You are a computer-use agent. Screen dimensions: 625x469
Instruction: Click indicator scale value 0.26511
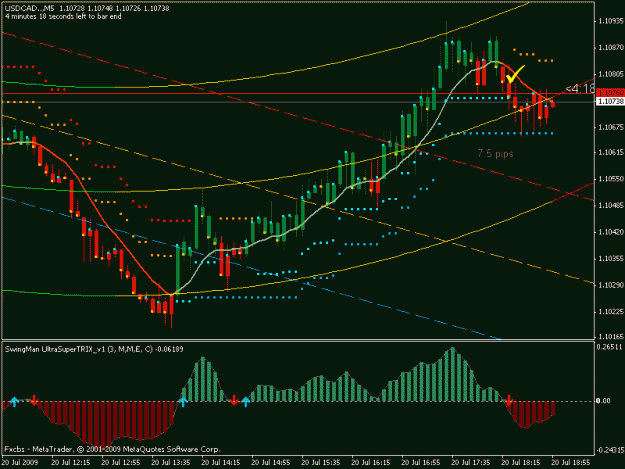609,347
